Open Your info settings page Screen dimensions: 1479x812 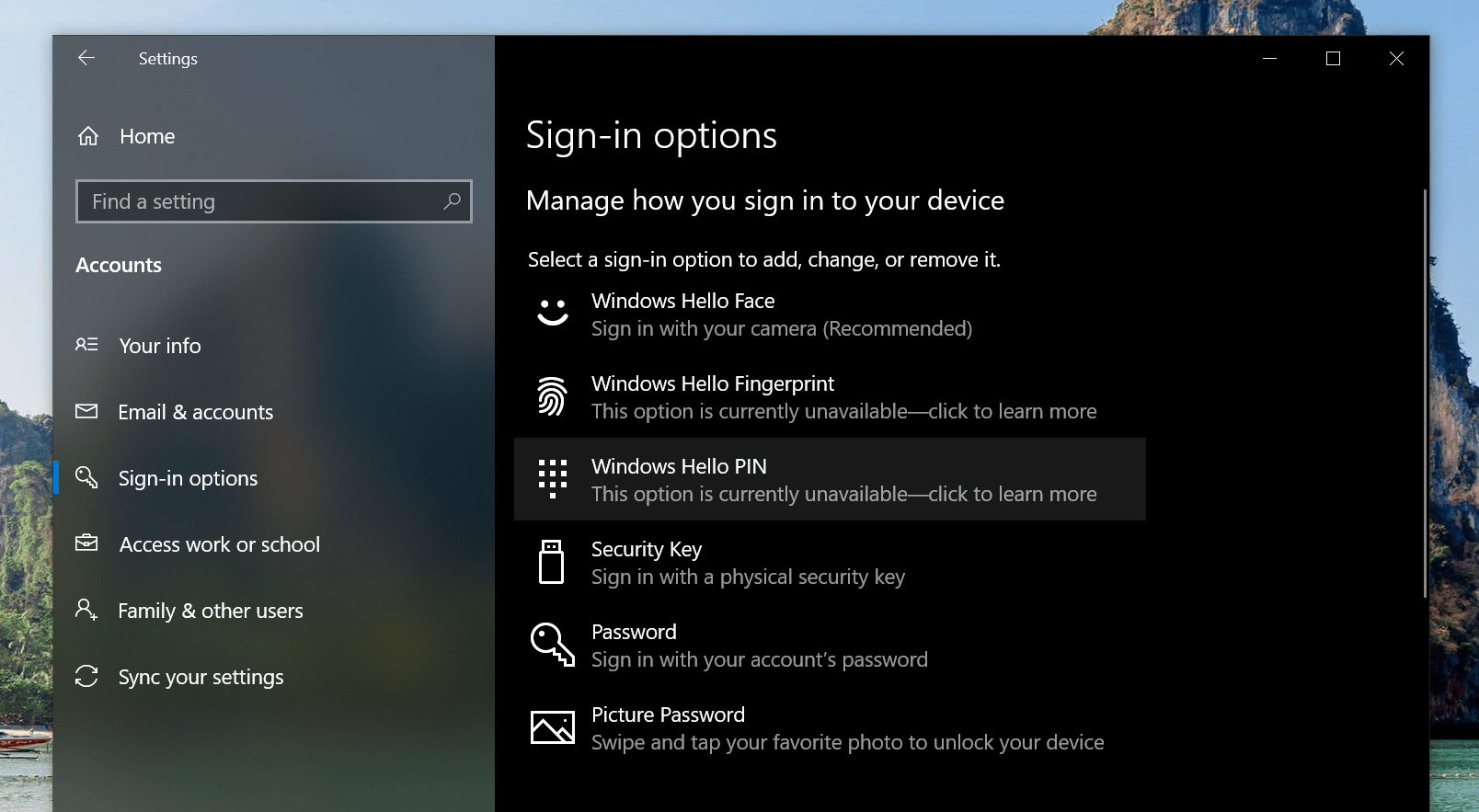point(159,346)
